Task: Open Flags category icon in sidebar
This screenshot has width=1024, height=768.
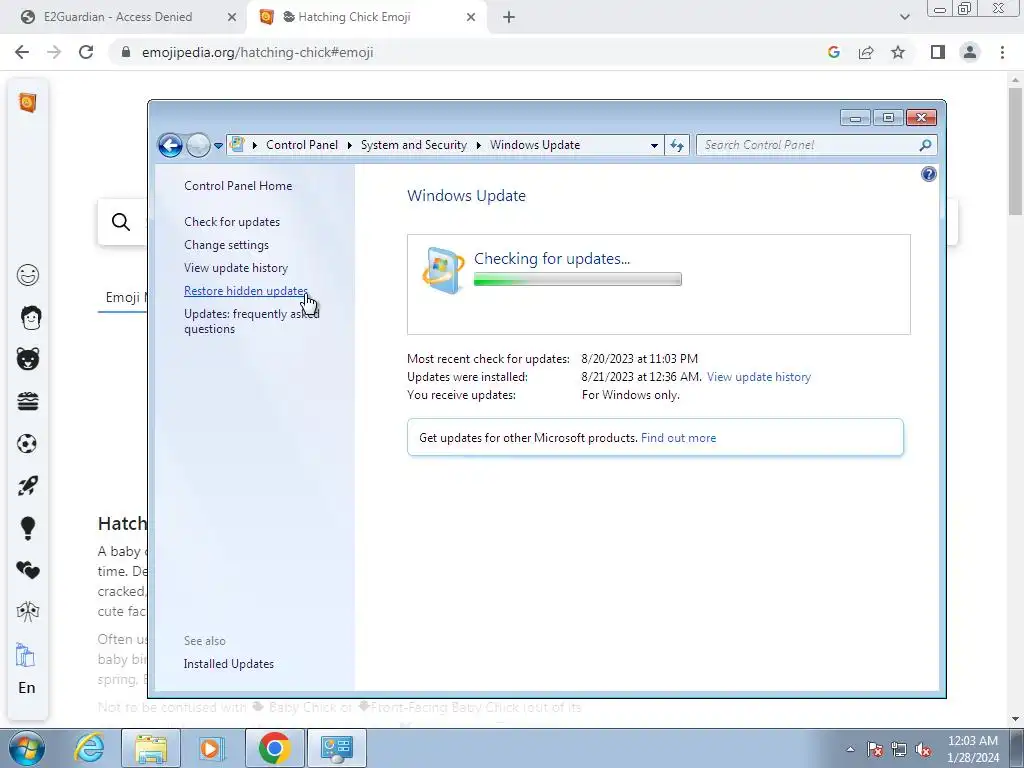Action: pyautogui.click(x=27, y=612)
